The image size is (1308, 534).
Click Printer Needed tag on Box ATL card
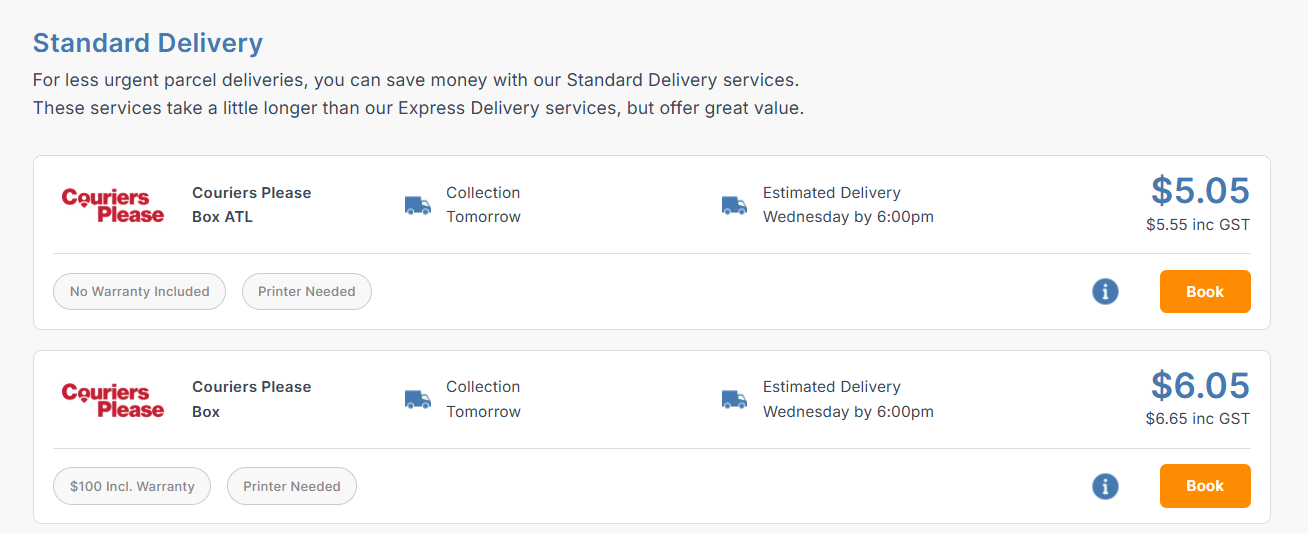pyautogui.click(x=307, y=292)
